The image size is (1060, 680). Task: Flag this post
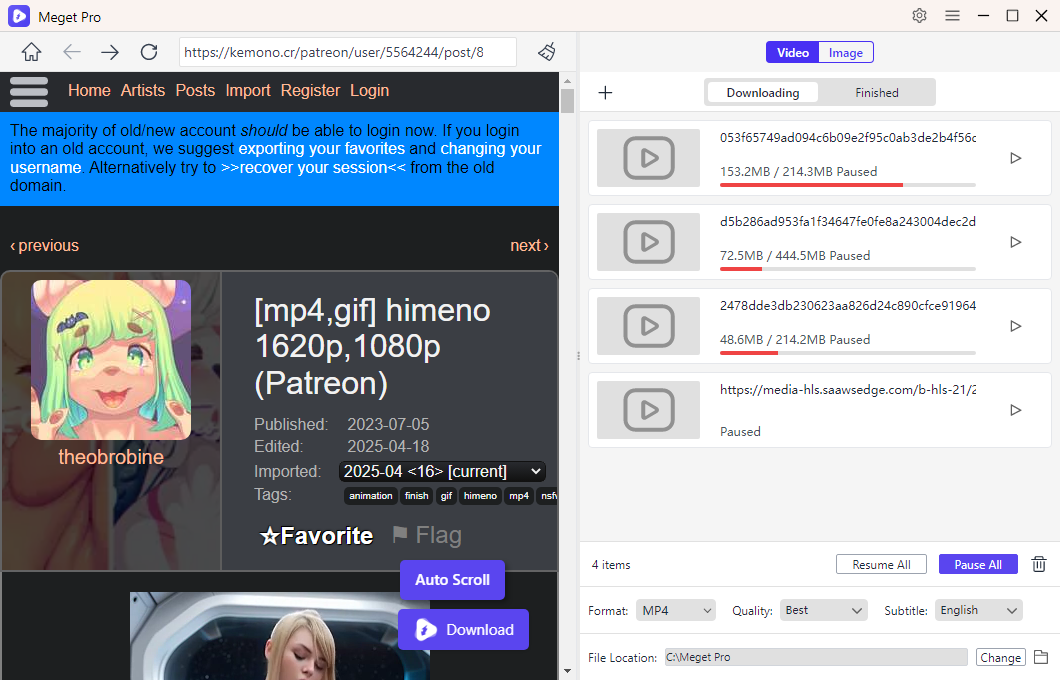pos(427,535)
